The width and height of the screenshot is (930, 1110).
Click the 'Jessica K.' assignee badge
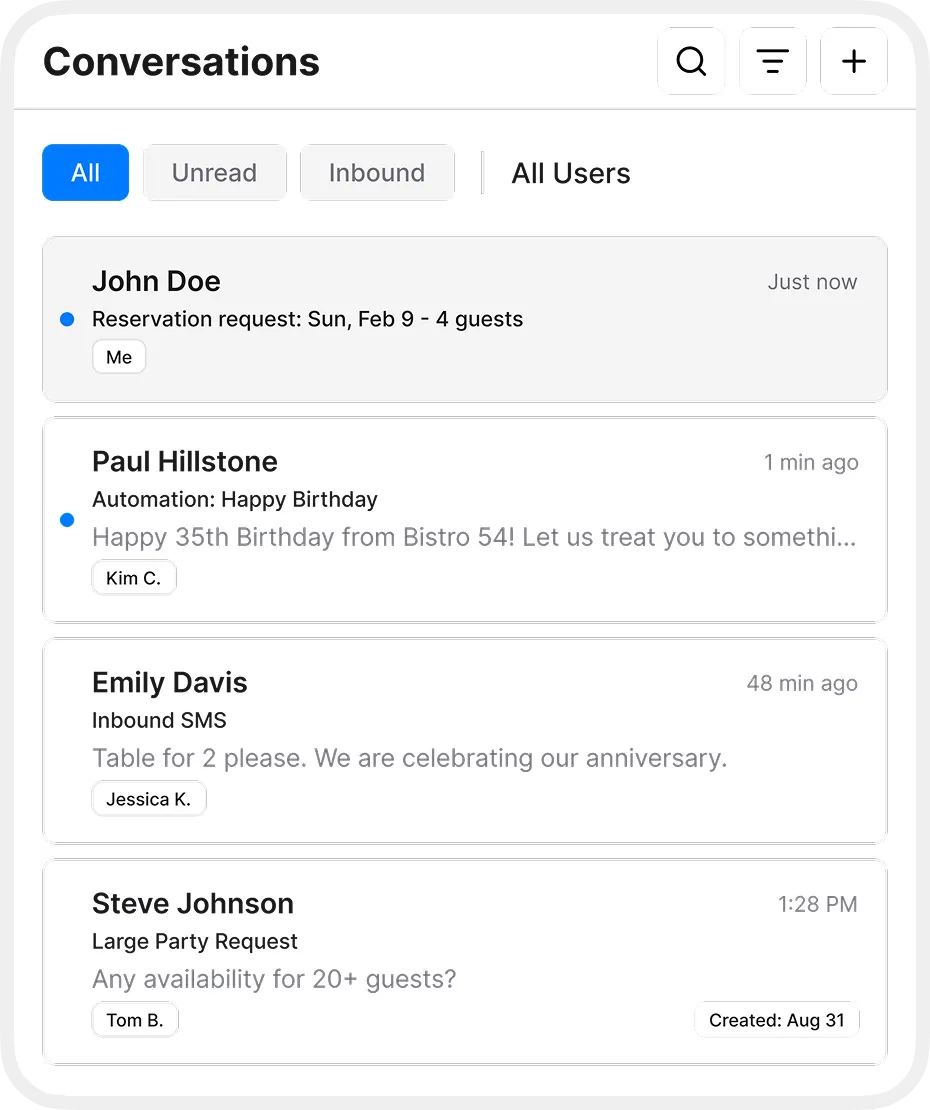[x=149, y=798]
